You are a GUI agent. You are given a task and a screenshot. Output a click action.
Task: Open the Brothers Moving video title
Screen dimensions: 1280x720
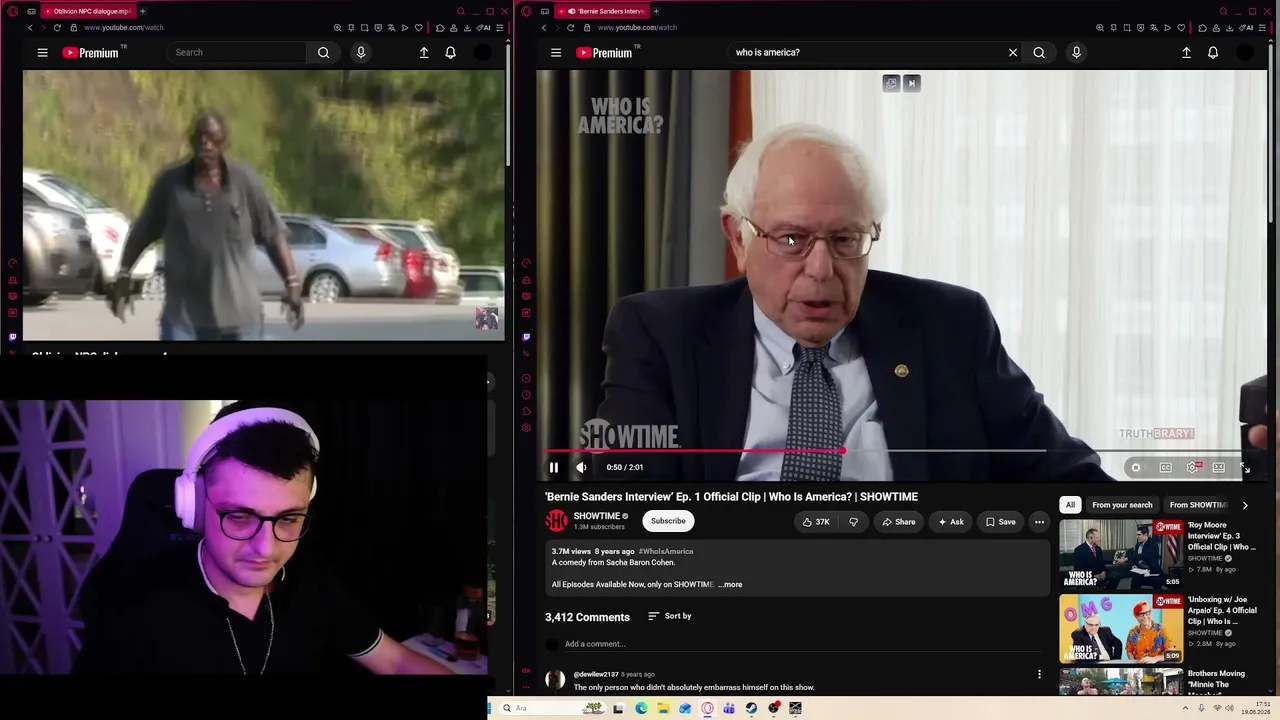coord(1216,684)
